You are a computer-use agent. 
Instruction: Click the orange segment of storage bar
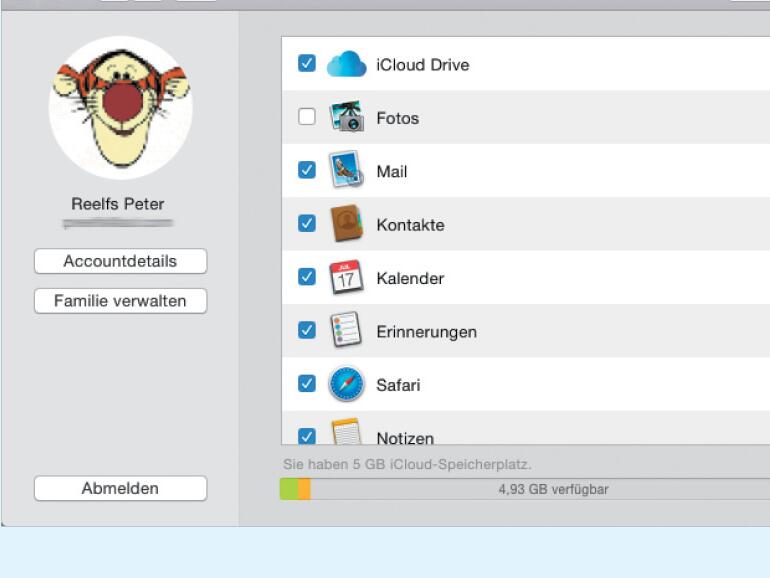pyautogui.click(x=304, y=489)
